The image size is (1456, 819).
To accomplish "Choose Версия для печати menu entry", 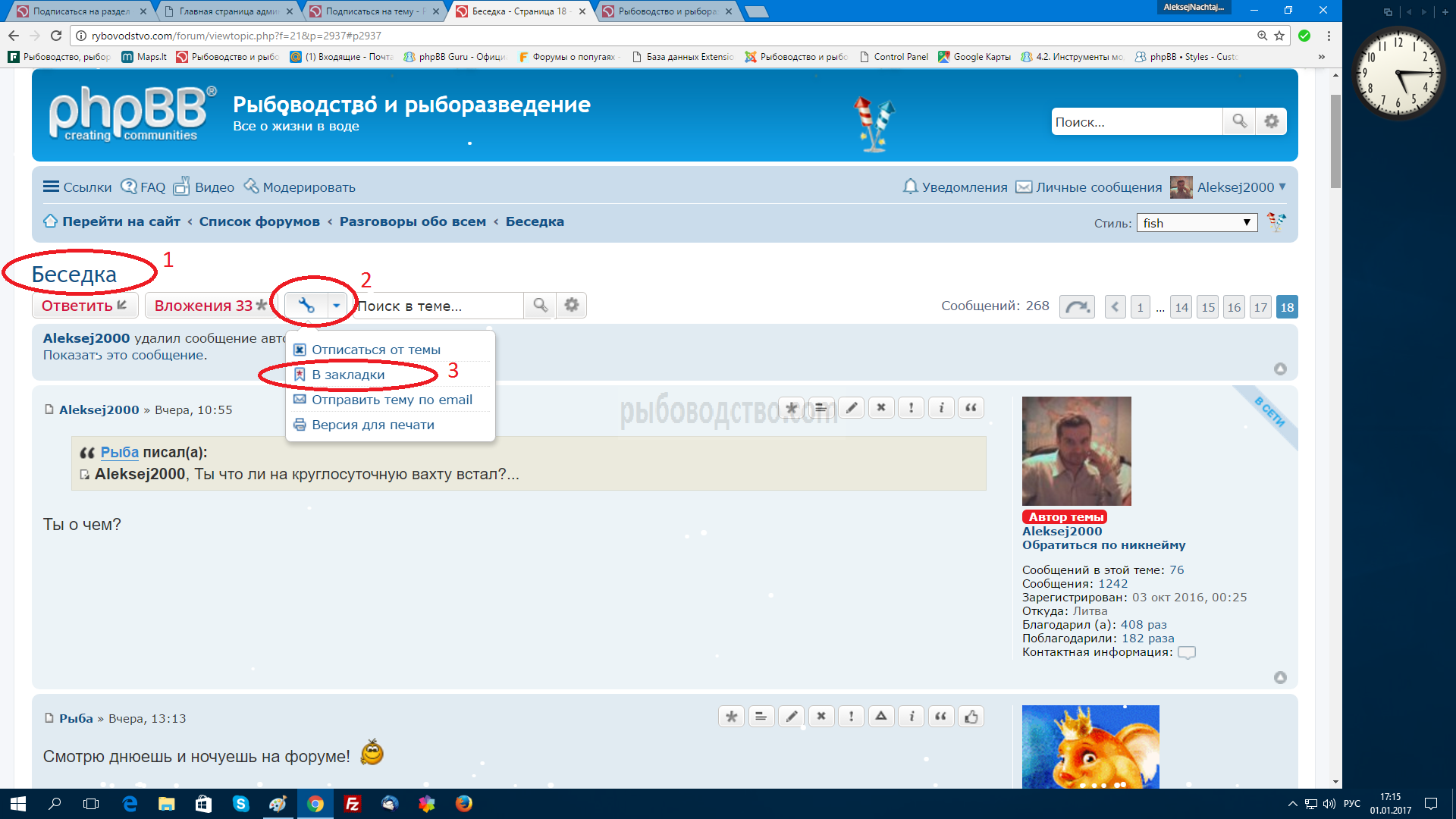I will coord(372,425).
